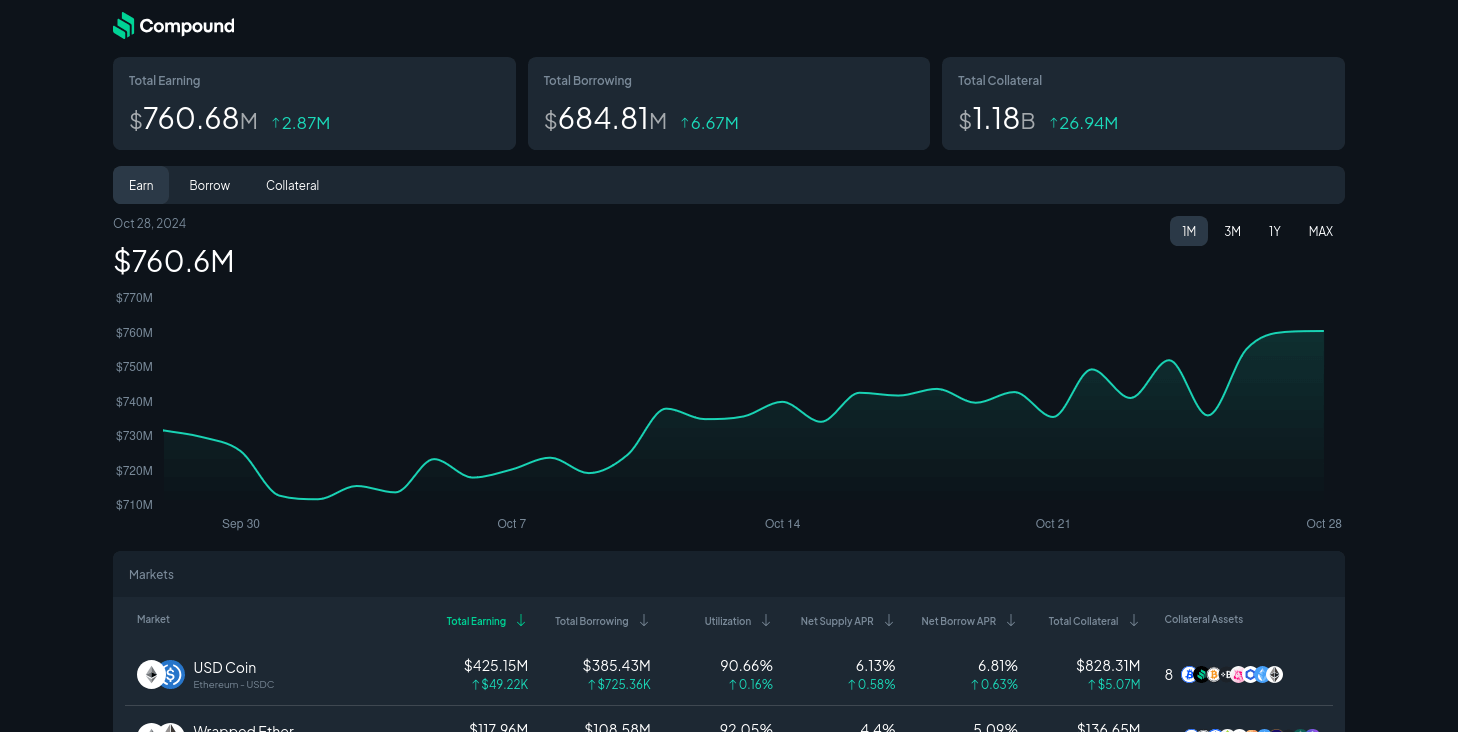The height and width of the screenshot is (732, 1458).
Task: Click the $385.43M Total Borrowing value
Action: [x=617, y=666]
